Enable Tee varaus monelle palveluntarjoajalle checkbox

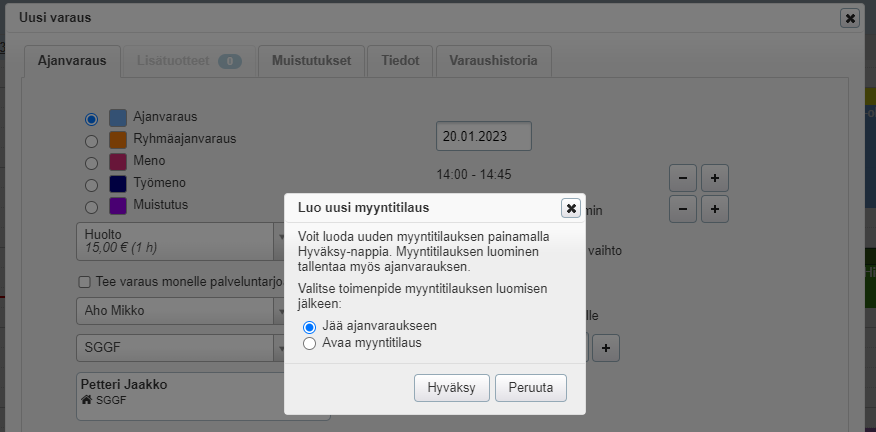[85, 281]
